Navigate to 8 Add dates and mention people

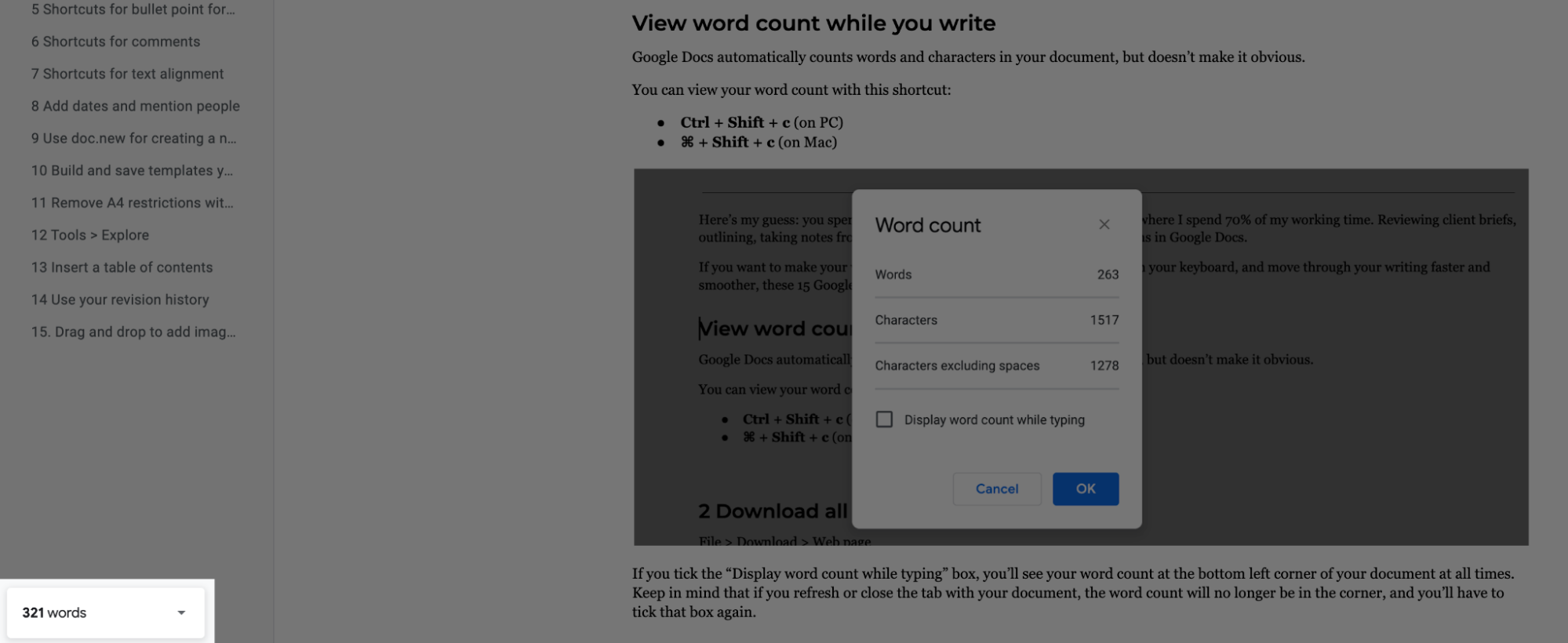(135, 106)
